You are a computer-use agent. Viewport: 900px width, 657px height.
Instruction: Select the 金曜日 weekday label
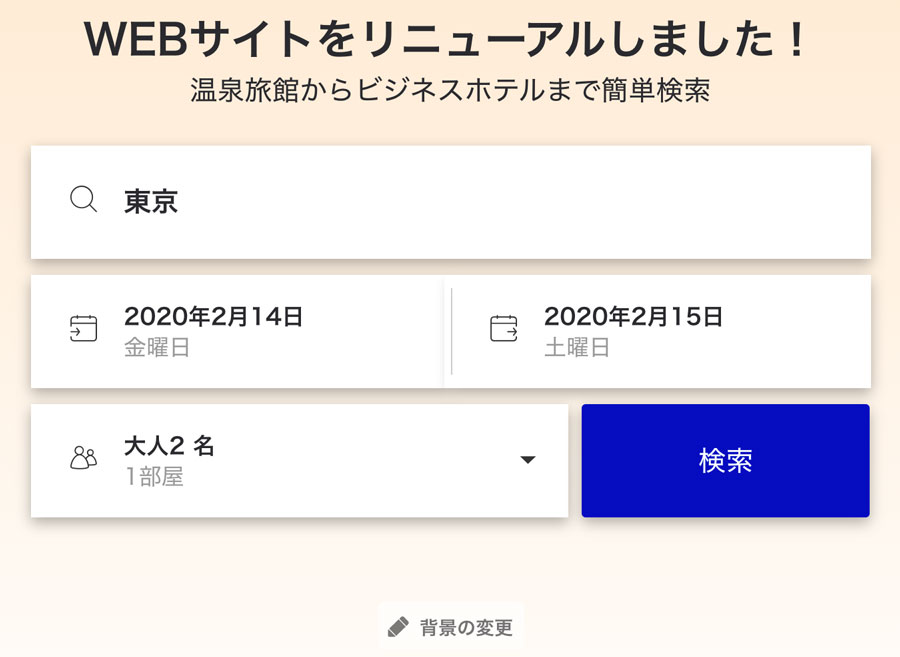pyautogui.click(x=157, y=348)
